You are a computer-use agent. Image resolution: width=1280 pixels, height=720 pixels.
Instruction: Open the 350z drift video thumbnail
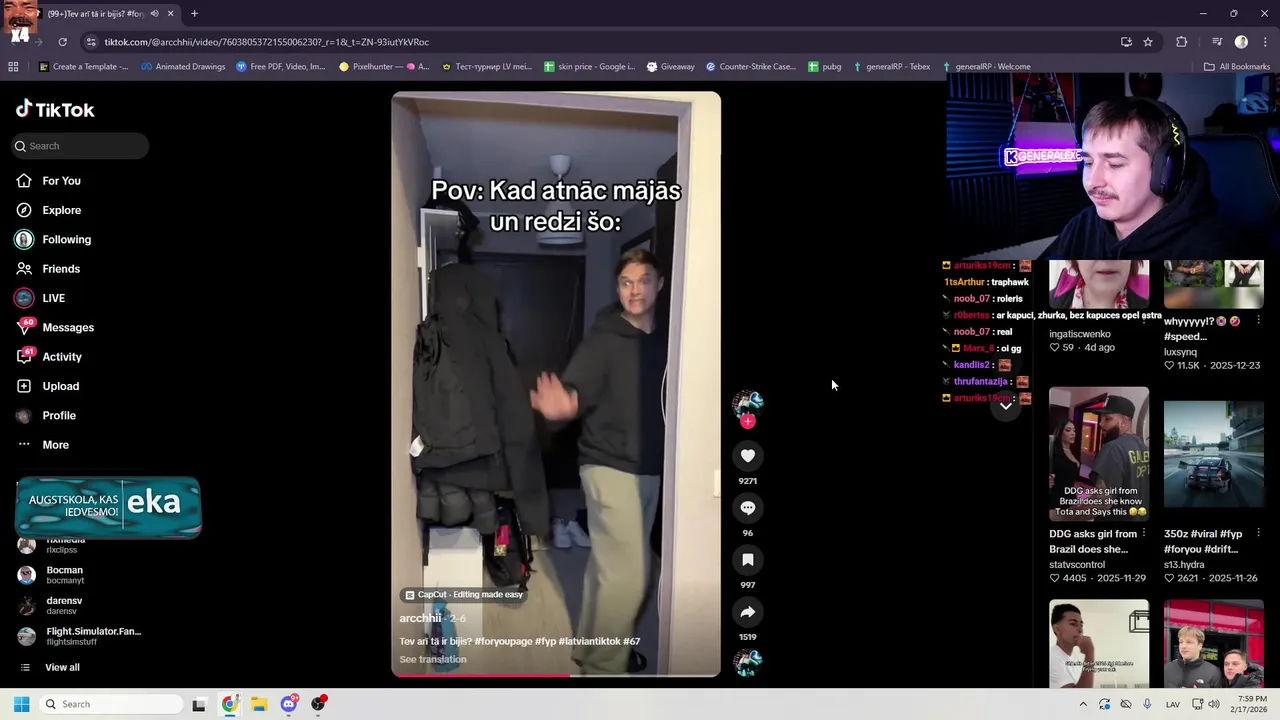(1213, 454)
